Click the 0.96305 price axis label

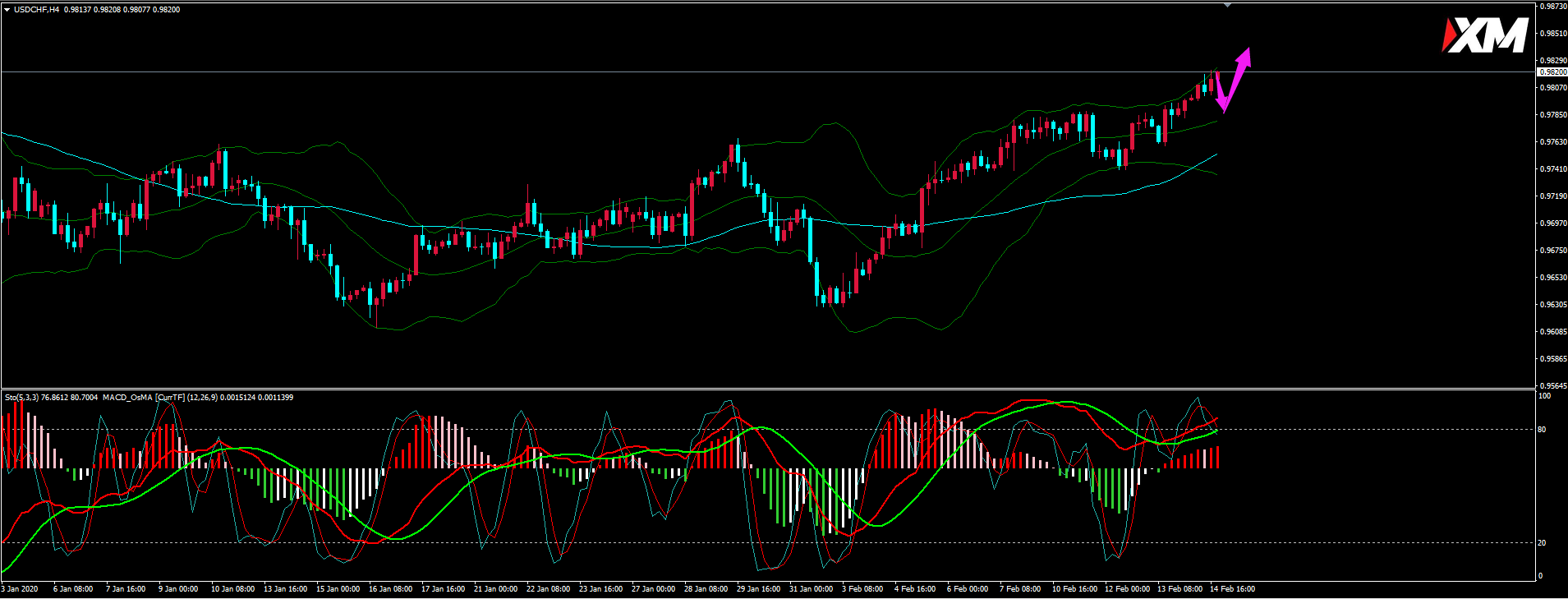pyautogui.click(x=1552, y=305)
